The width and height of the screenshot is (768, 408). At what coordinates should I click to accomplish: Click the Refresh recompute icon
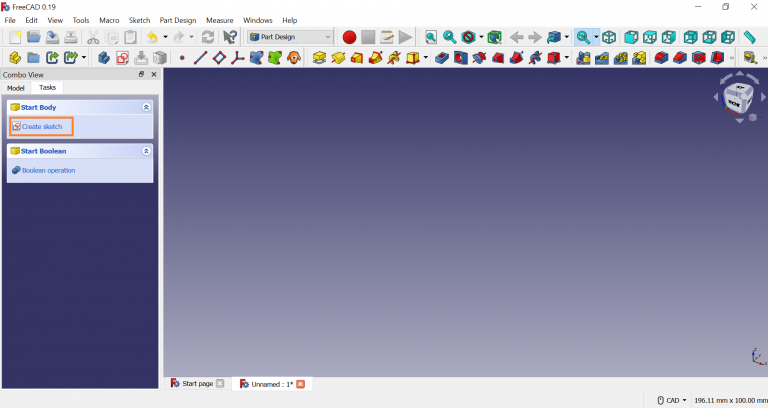click(x=208, y=37)
